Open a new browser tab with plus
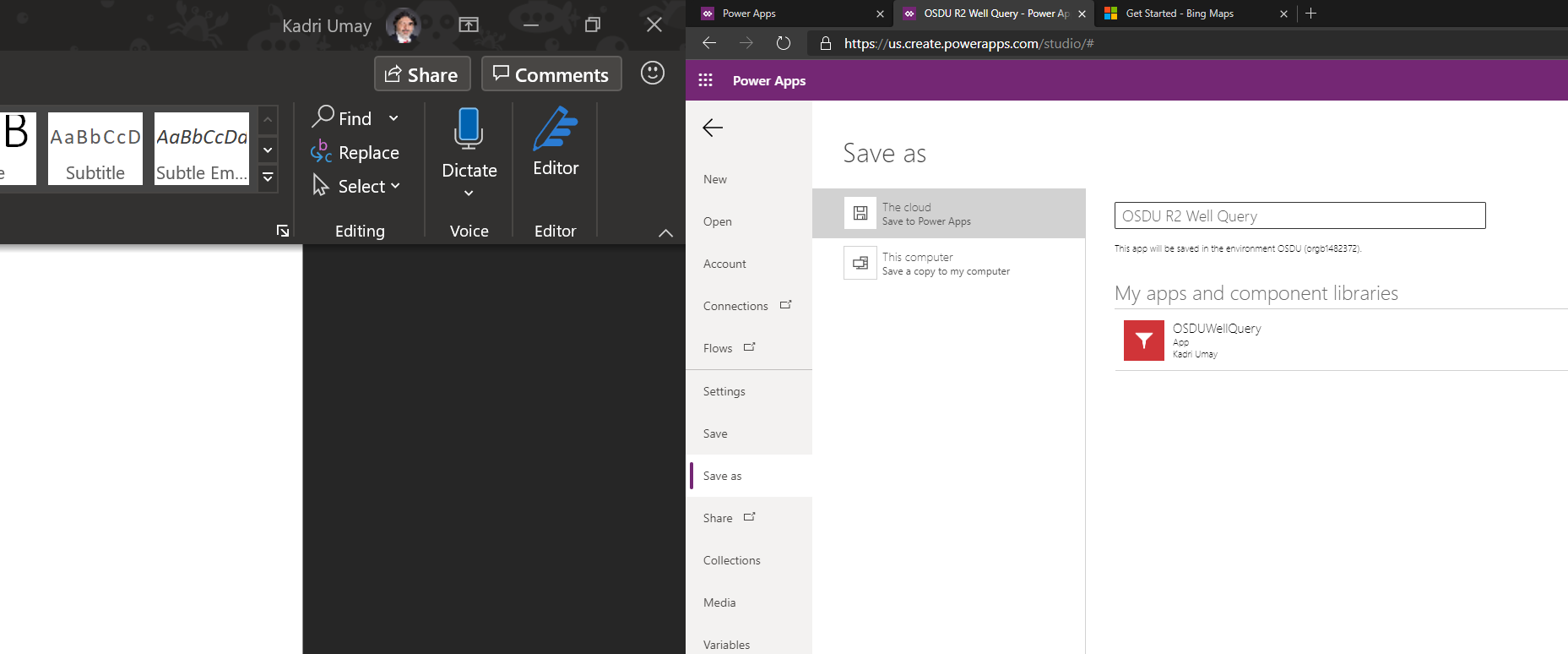 (x=1310, y=13)
